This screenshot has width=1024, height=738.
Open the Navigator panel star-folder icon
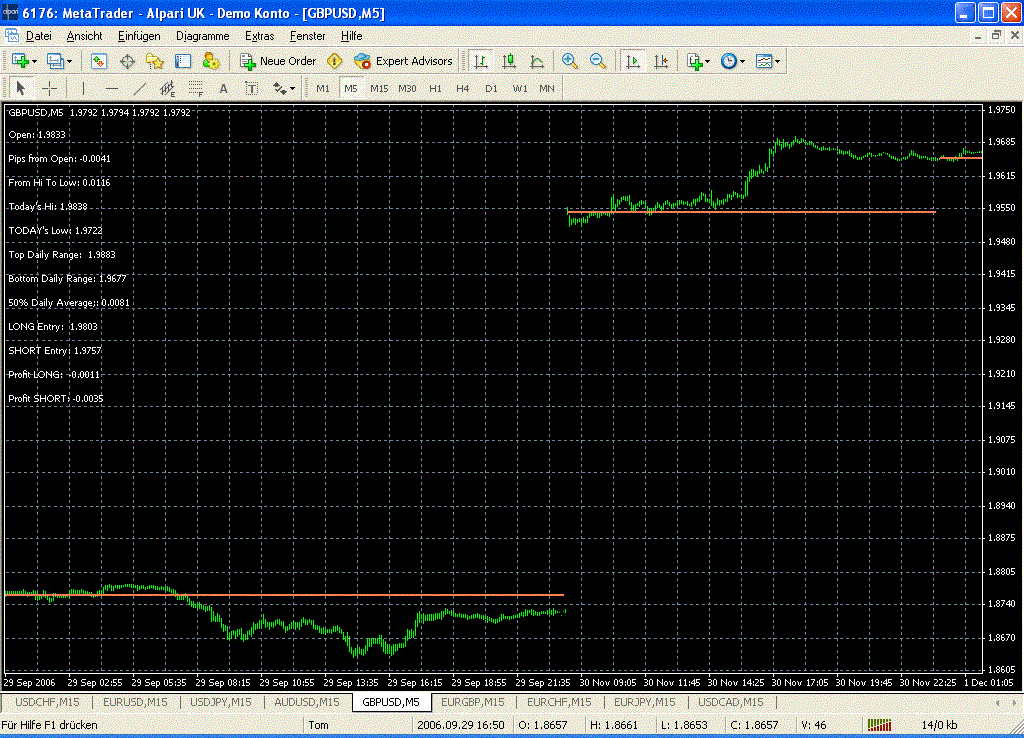155,61
